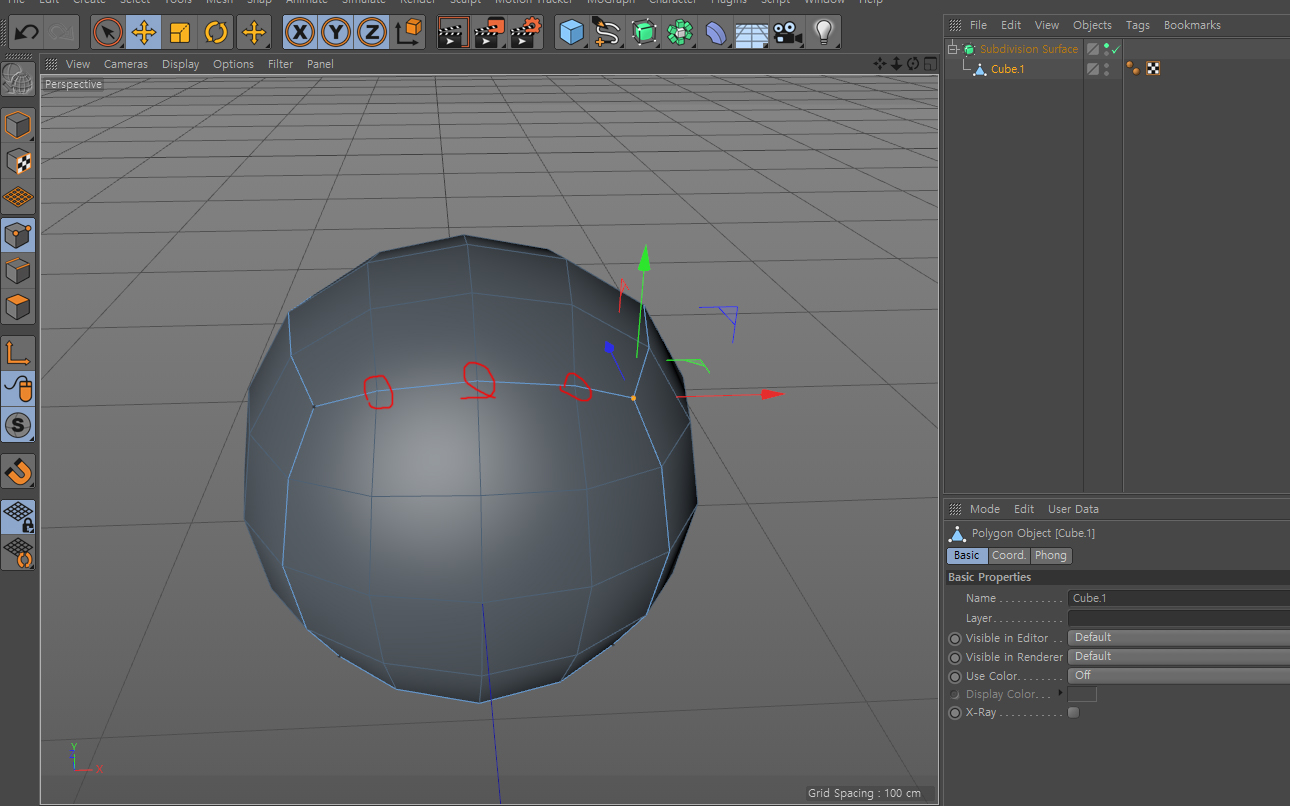Select the Live Selection tool
This screenshot has width=1290, height=806.
point(108,32)
